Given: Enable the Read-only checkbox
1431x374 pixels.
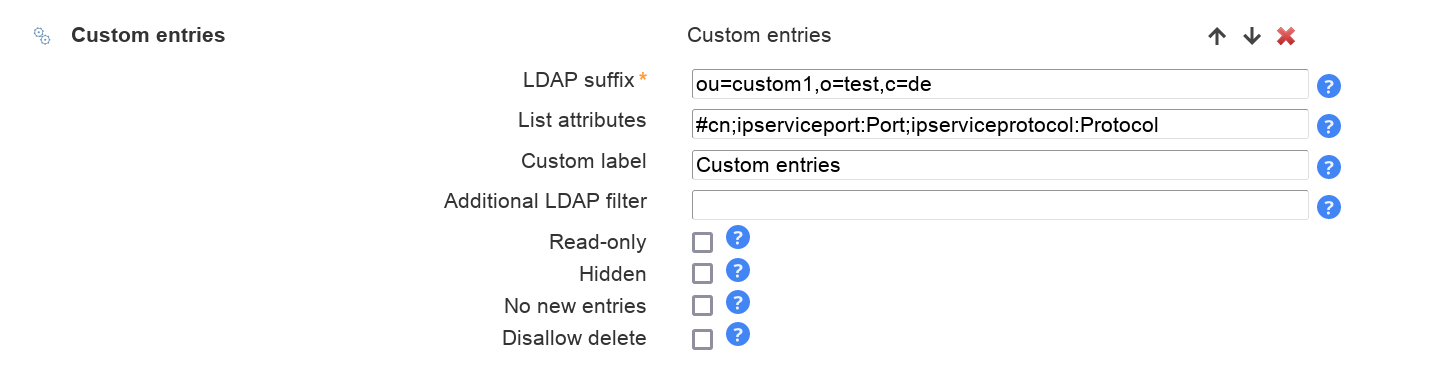Looking at the screenshot, I should tap(703, 242).
